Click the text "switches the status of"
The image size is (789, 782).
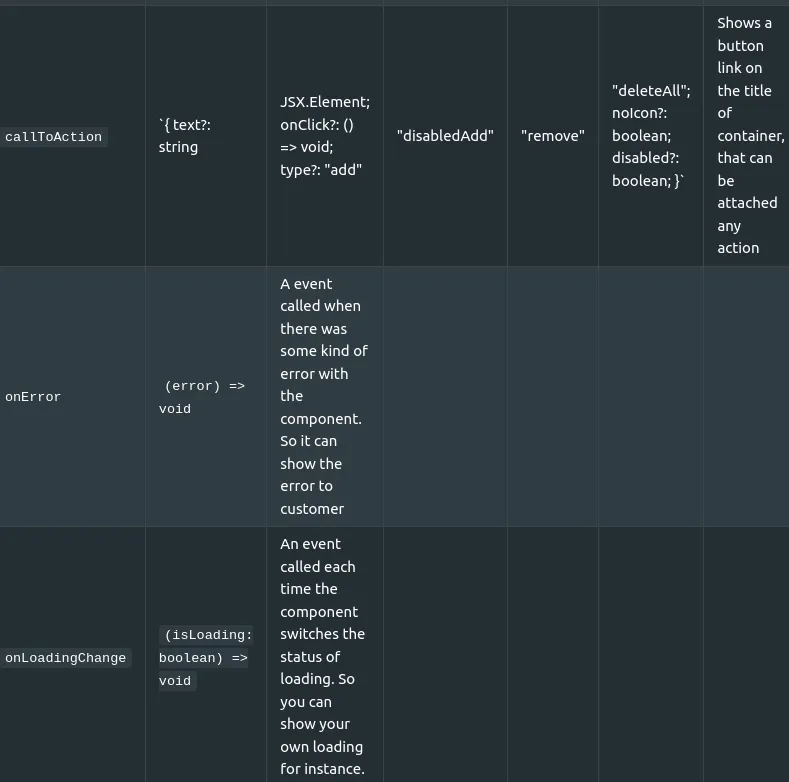[x=323, y=645]
